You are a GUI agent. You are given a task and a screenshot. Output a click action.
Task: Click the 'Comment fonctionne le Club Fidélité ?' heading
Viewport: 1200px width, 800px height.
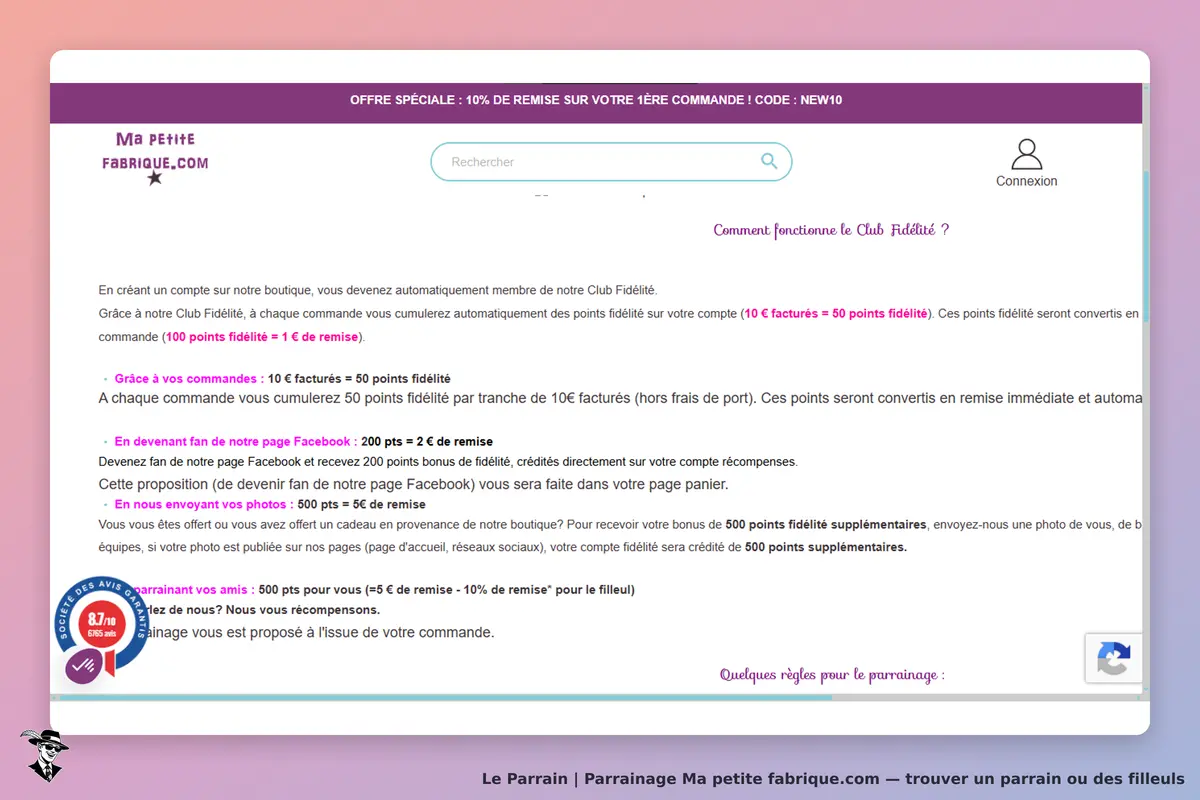[x=831, y=230]
